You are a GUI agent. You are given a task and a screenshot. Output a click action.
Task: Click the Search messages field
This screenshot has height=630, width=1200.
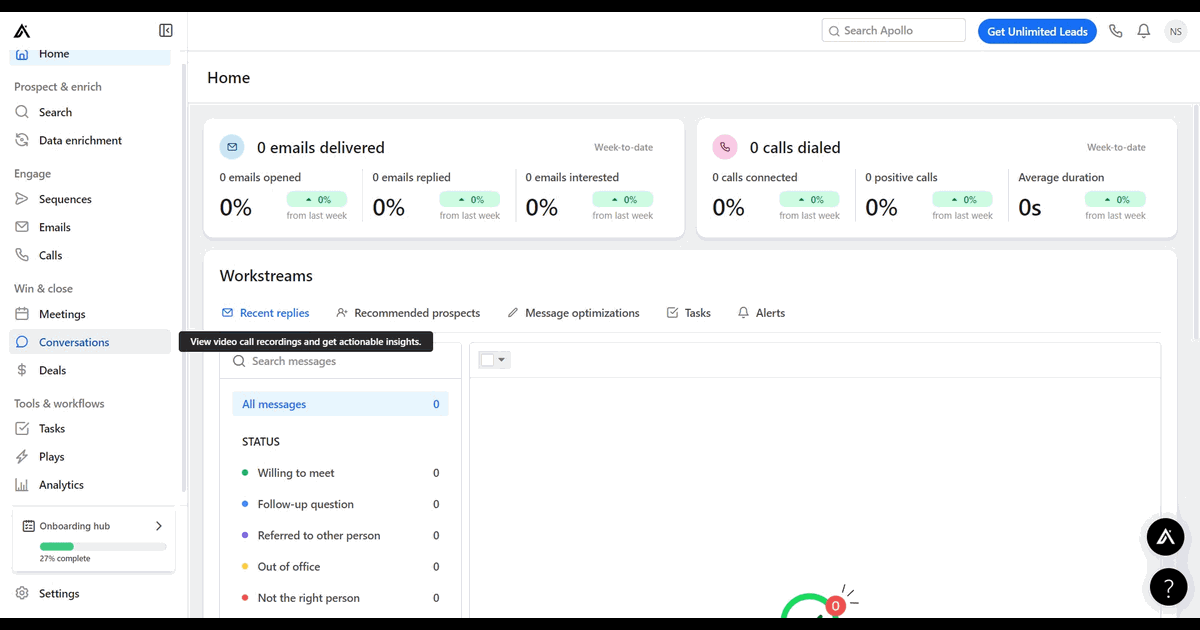(340, 361)
